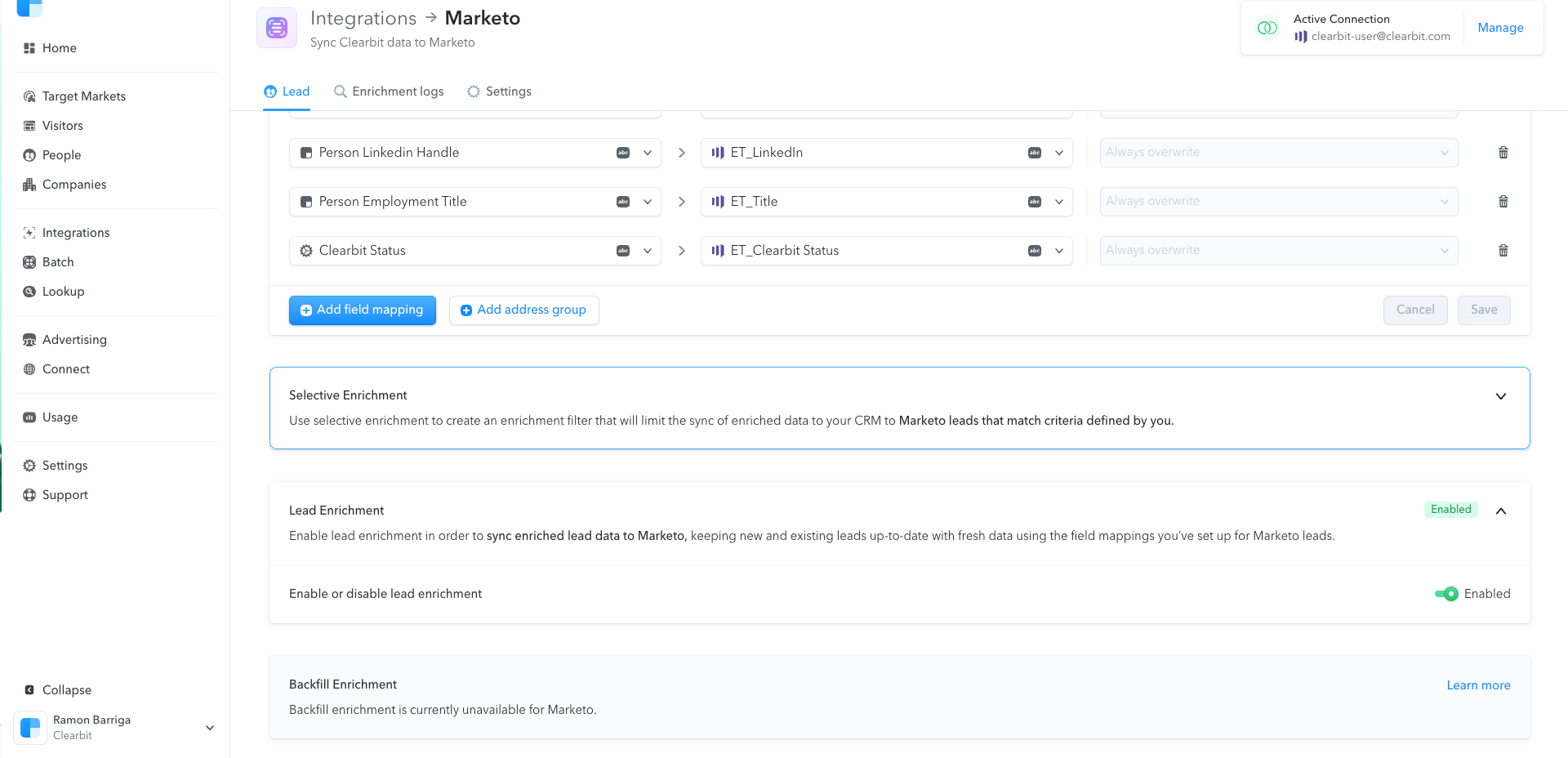Viewport: 1568px width, 758px height.
Task: Open Home from the sidebar
Action: (60, 48)
